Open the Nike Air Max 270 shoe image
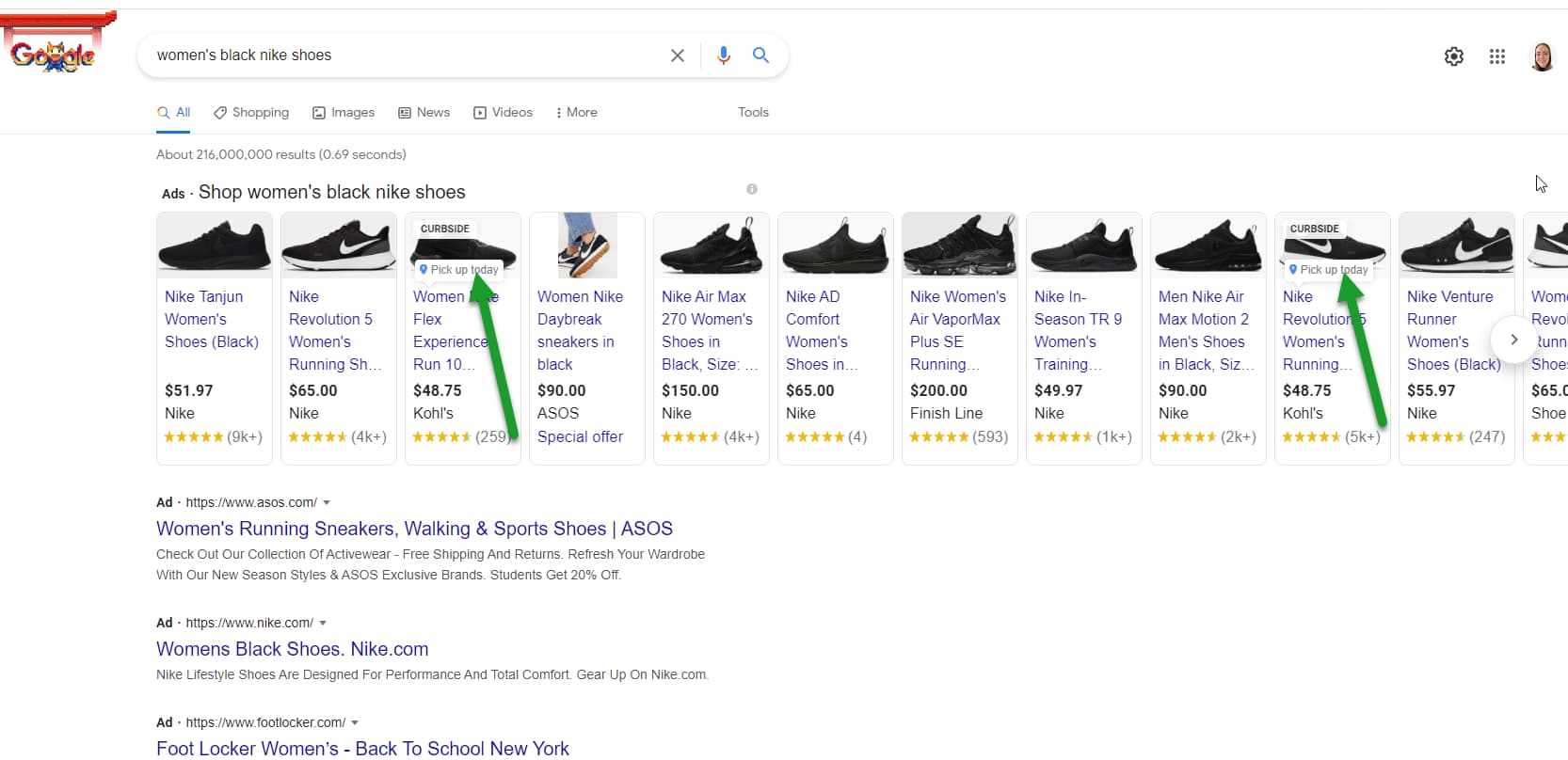Image resolution: width=1568 pixels, height=760 pixels. (x=712, y=245)
